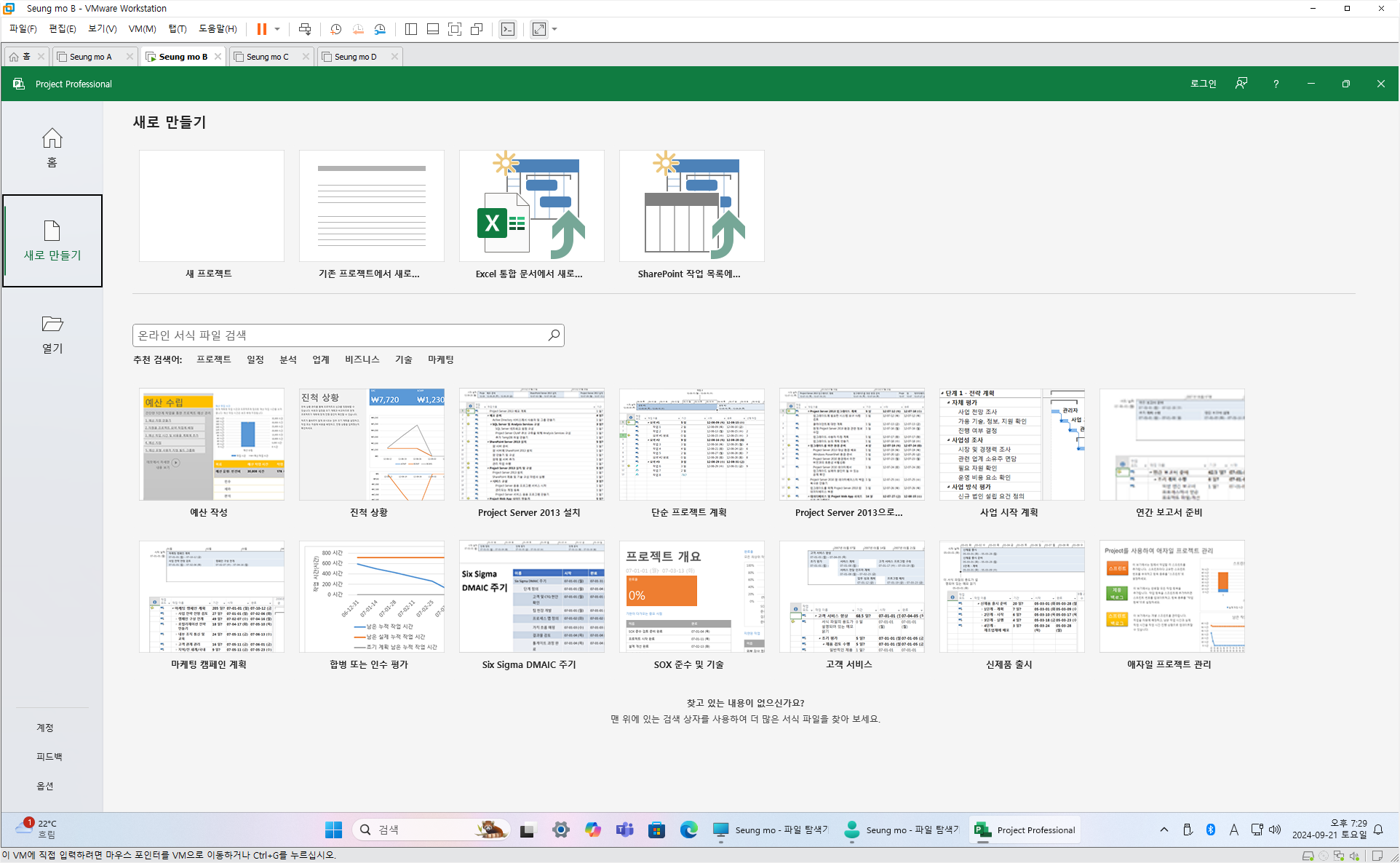Expand the fullscreen stretch dropdown arrow
1400x863 pixels.
pyautogui.click(x=554, y=29)
